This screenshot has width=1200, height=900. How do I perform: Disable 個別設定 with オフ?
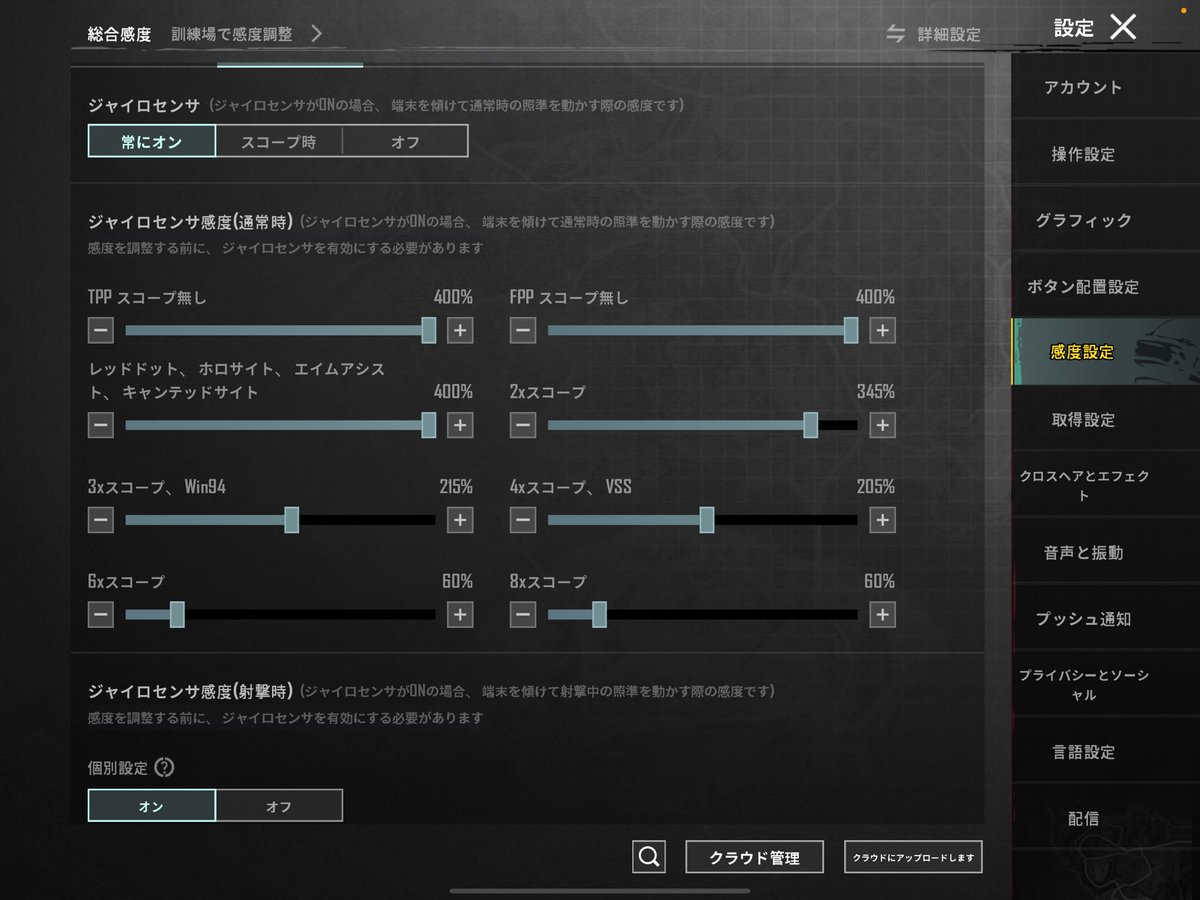[279, 806]
